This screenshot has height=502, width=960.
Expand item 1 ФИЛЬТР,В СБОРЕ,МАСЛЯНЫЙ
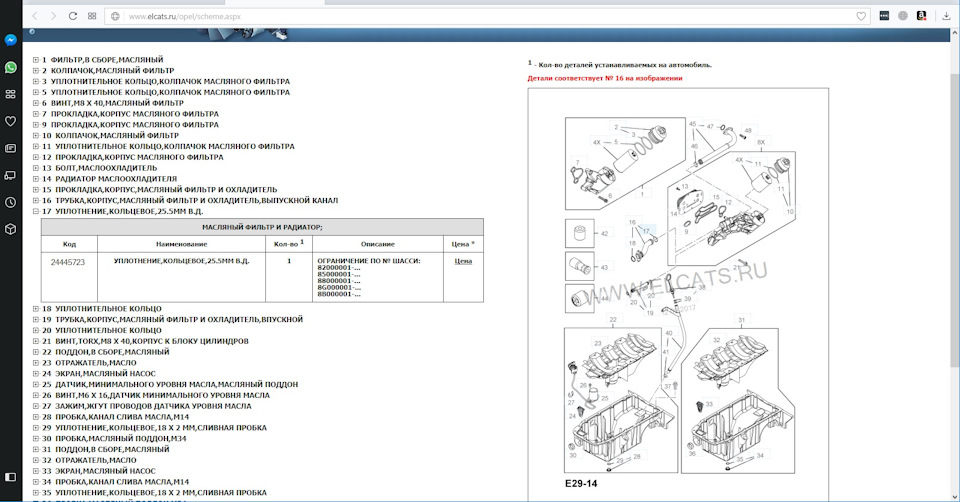click(x=36, y=60)
